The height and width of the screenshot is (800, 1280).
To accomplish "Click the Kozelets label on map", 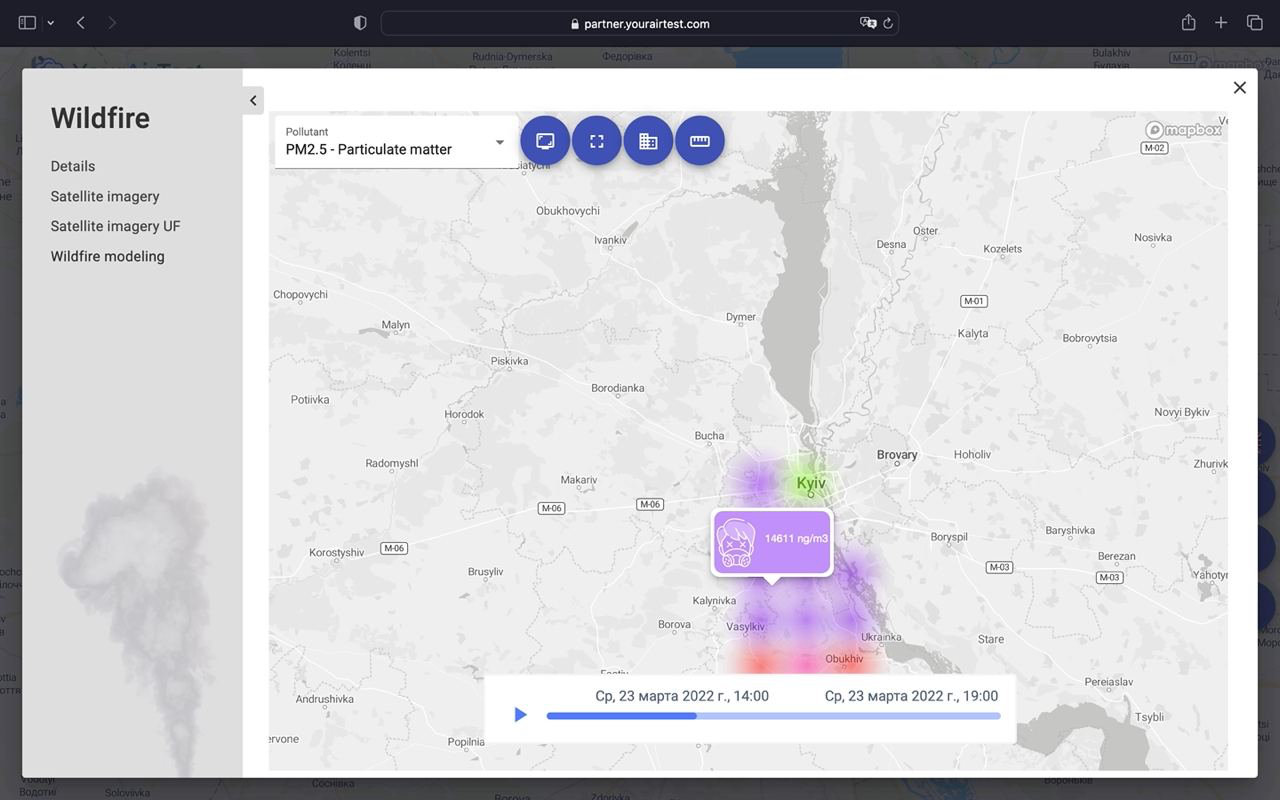I will (1003, 249).
